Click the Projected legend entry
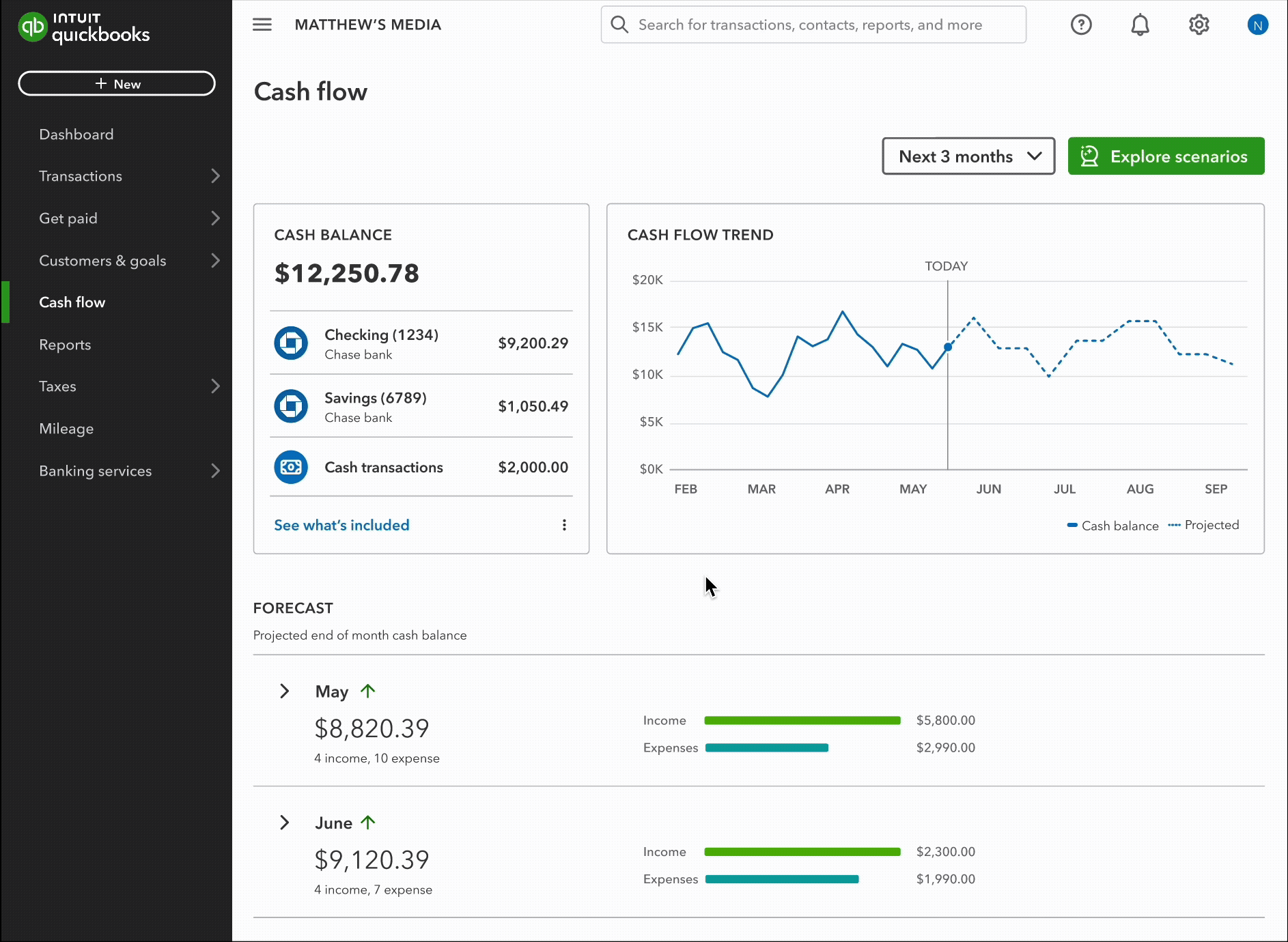 point(1203,525)
